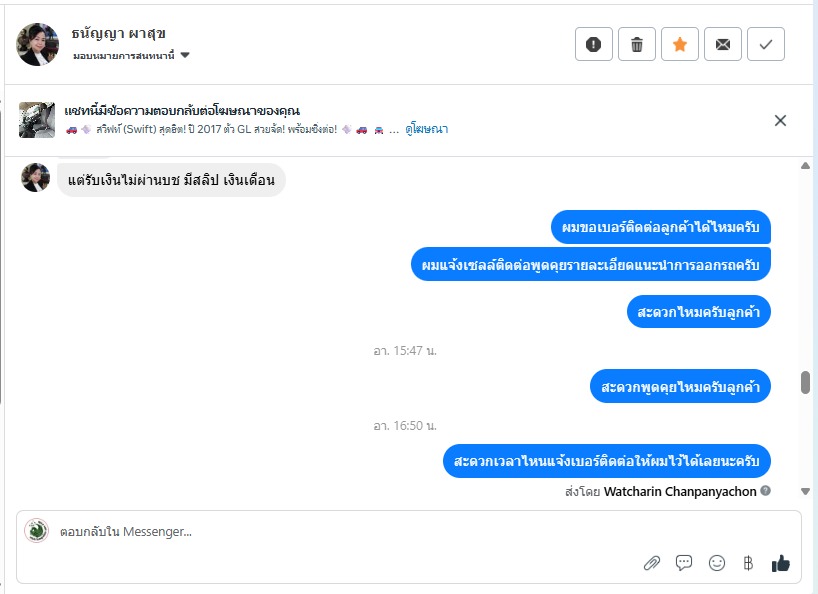Click the ดูโฆษณา view ad link

tap(426, 129)
